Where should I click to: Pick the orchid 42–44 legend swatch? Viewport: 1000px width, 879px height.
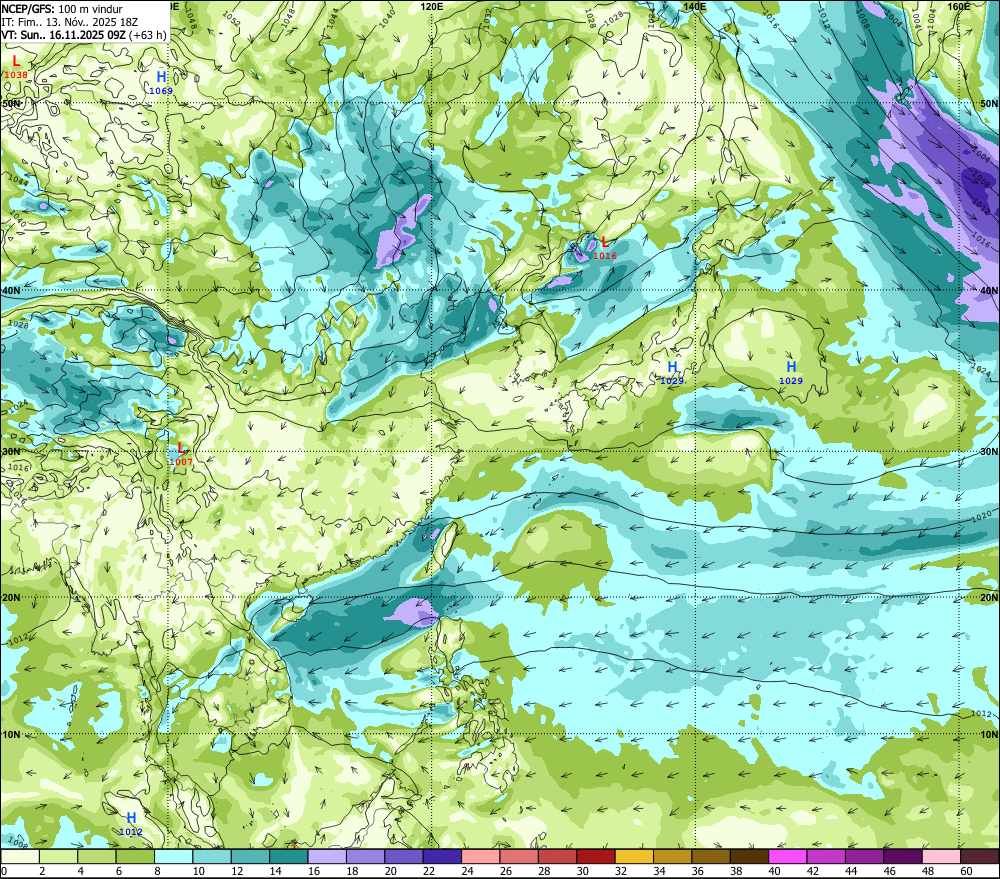click(x=826, y=857)
